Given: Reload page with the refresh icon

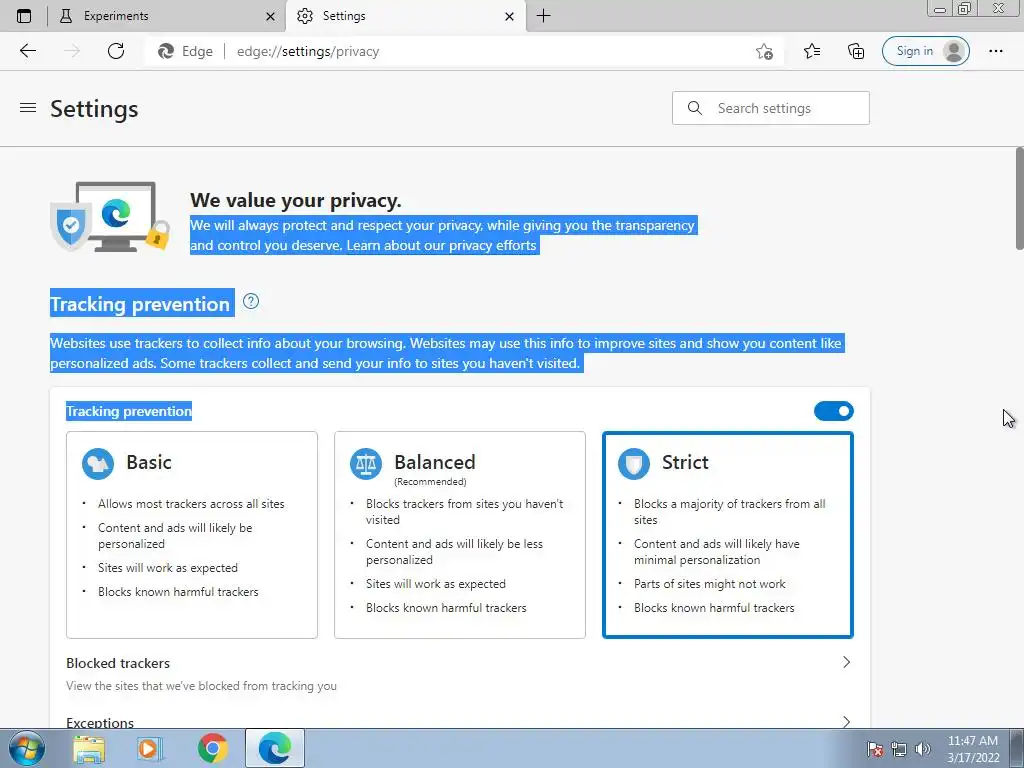Looking at the screenshot, I should 116,51.
